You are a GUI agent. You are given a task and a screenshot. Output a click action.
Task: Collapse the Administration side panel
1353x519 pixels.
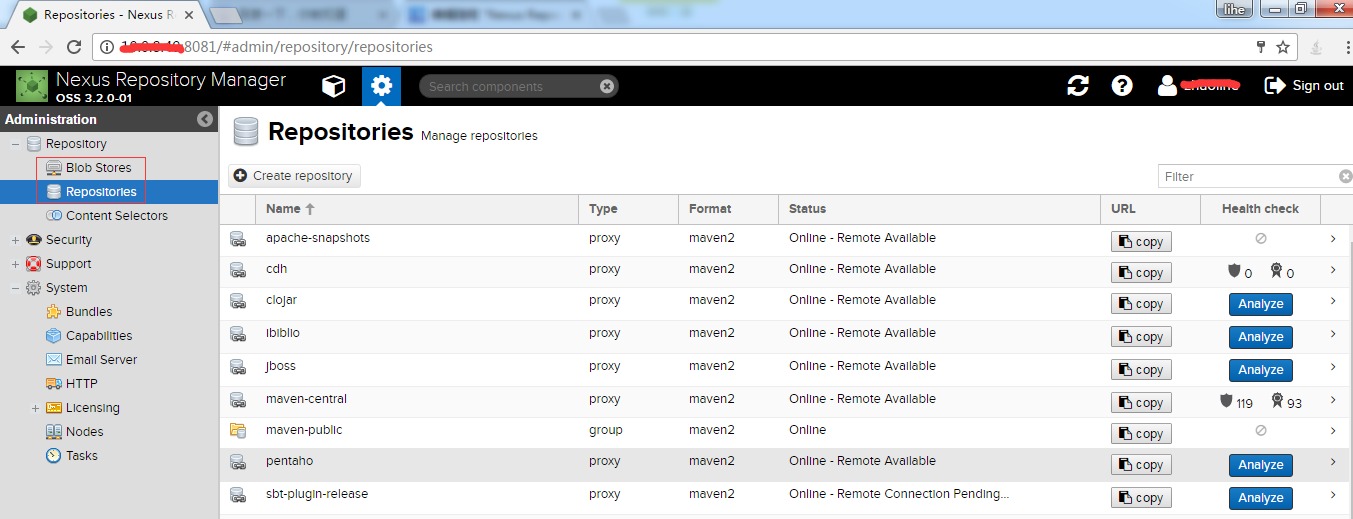[x=205, y=119]
